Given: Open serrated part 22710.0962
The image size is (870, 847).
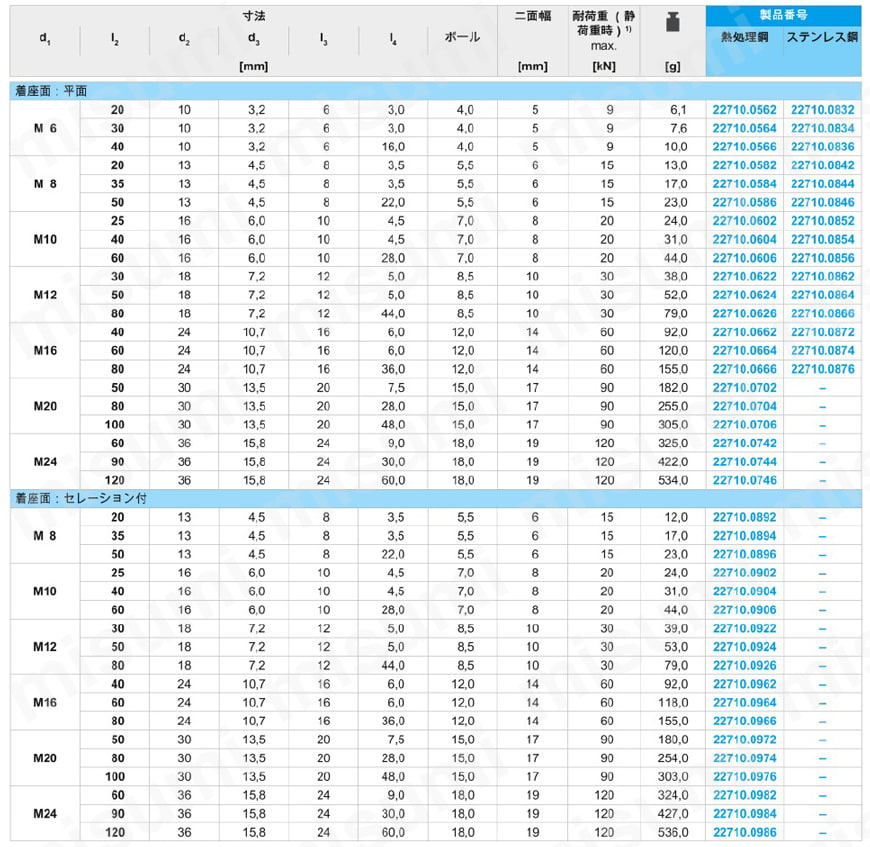Looking at the screenshot, I should 745,684.
